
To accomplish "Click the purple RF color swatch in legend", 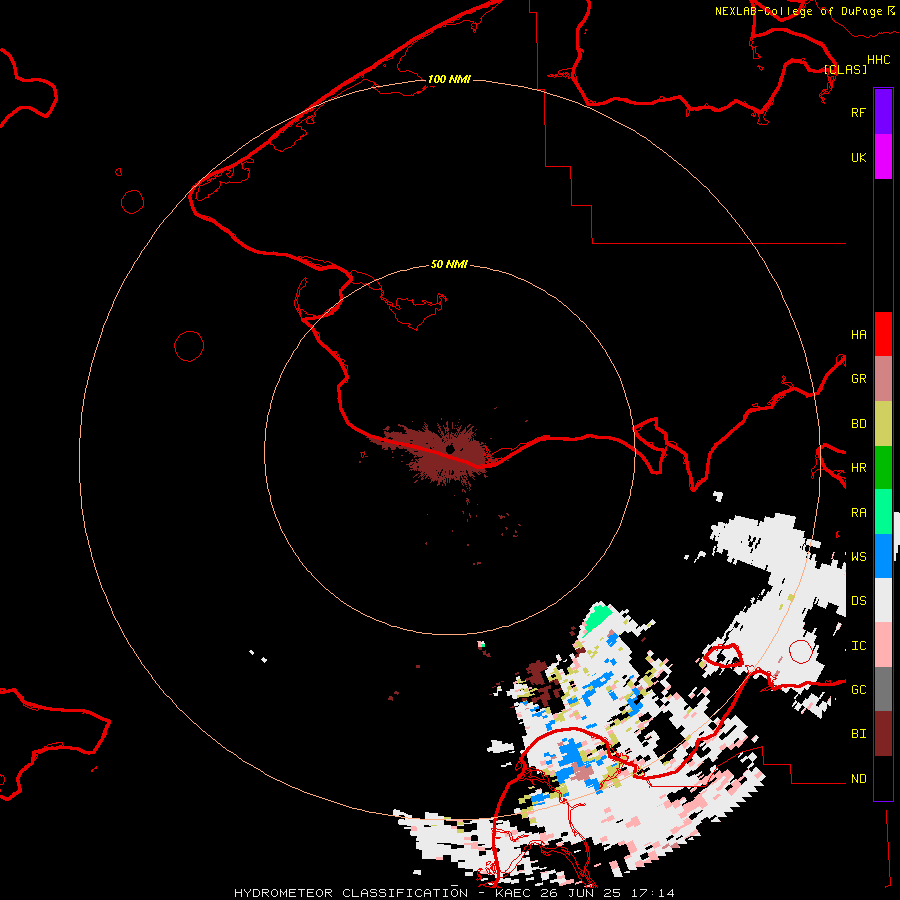I will click(883, 112).
